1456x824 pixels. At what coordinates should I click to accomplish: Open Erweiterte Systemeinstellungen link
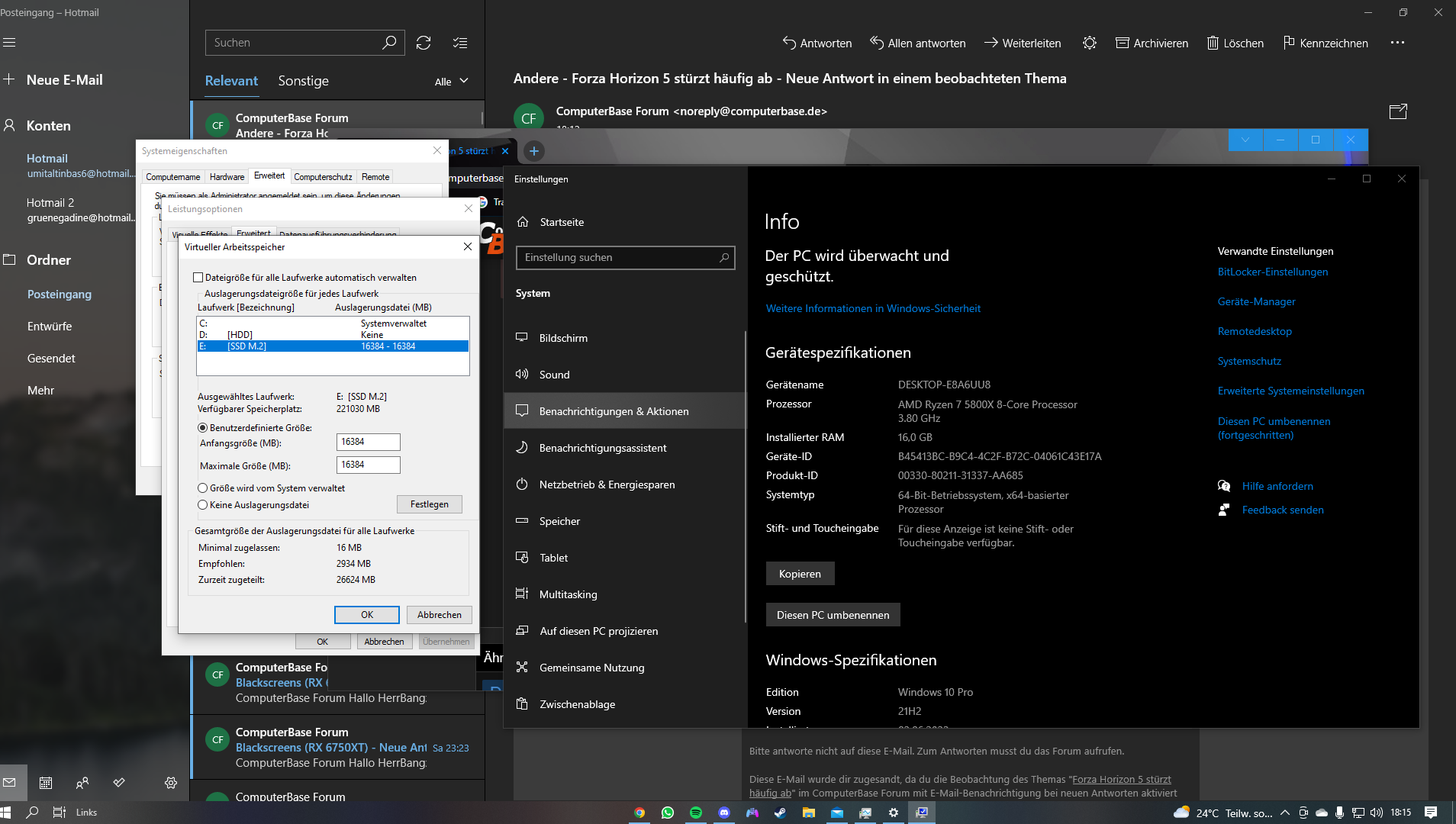coord(1290,391)
